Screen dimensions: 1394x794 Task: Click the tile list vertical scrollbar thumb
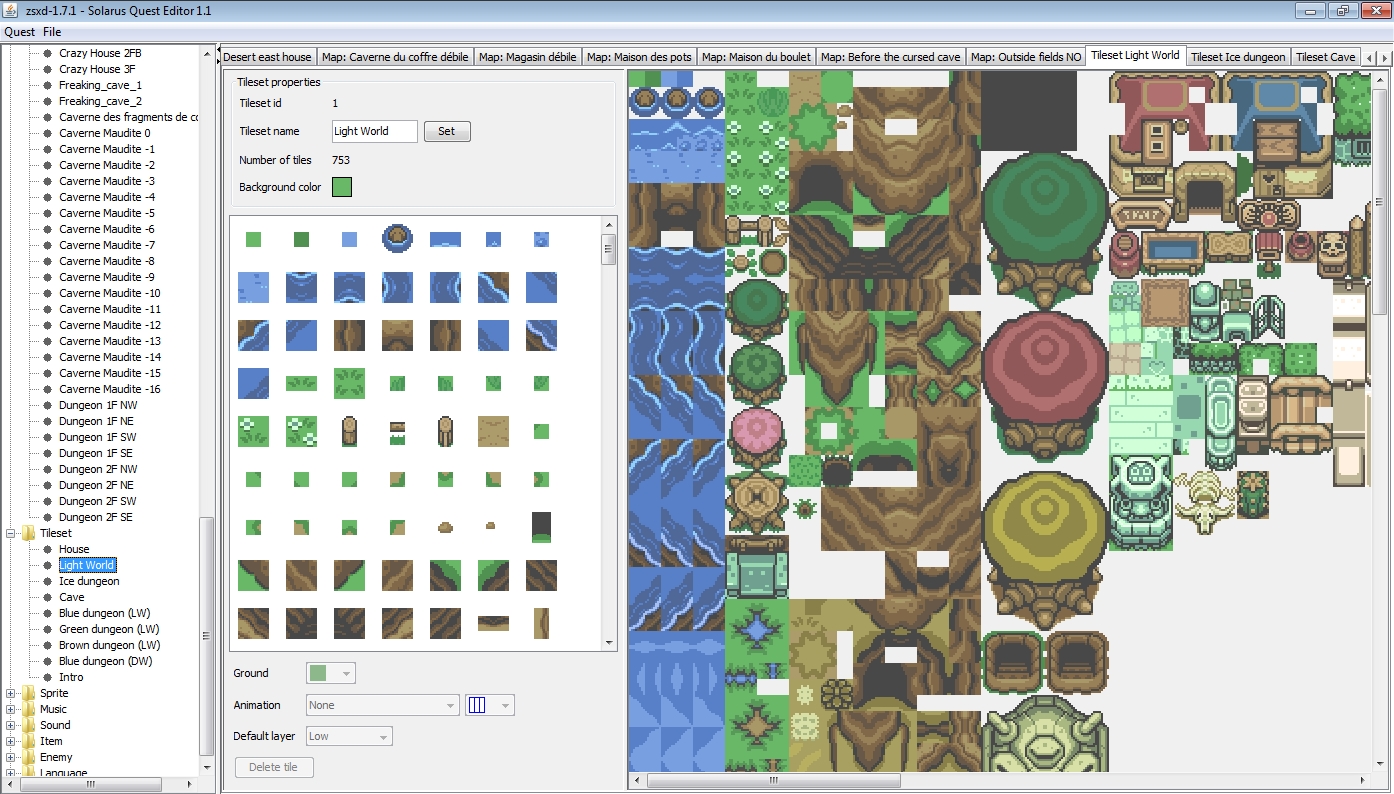pyautogui.click(x=608, y=248)
